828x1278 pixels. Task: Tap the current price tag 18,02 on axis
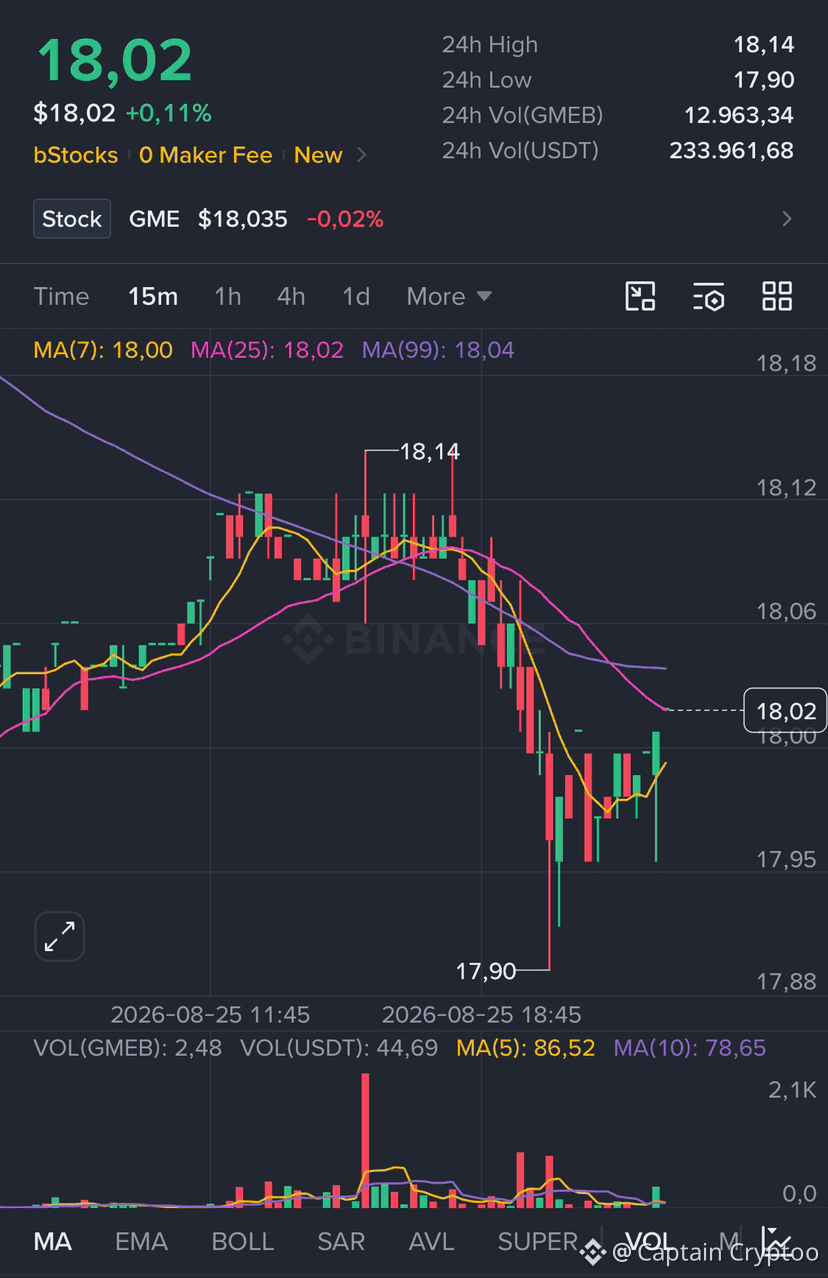[x=786, y=711]
